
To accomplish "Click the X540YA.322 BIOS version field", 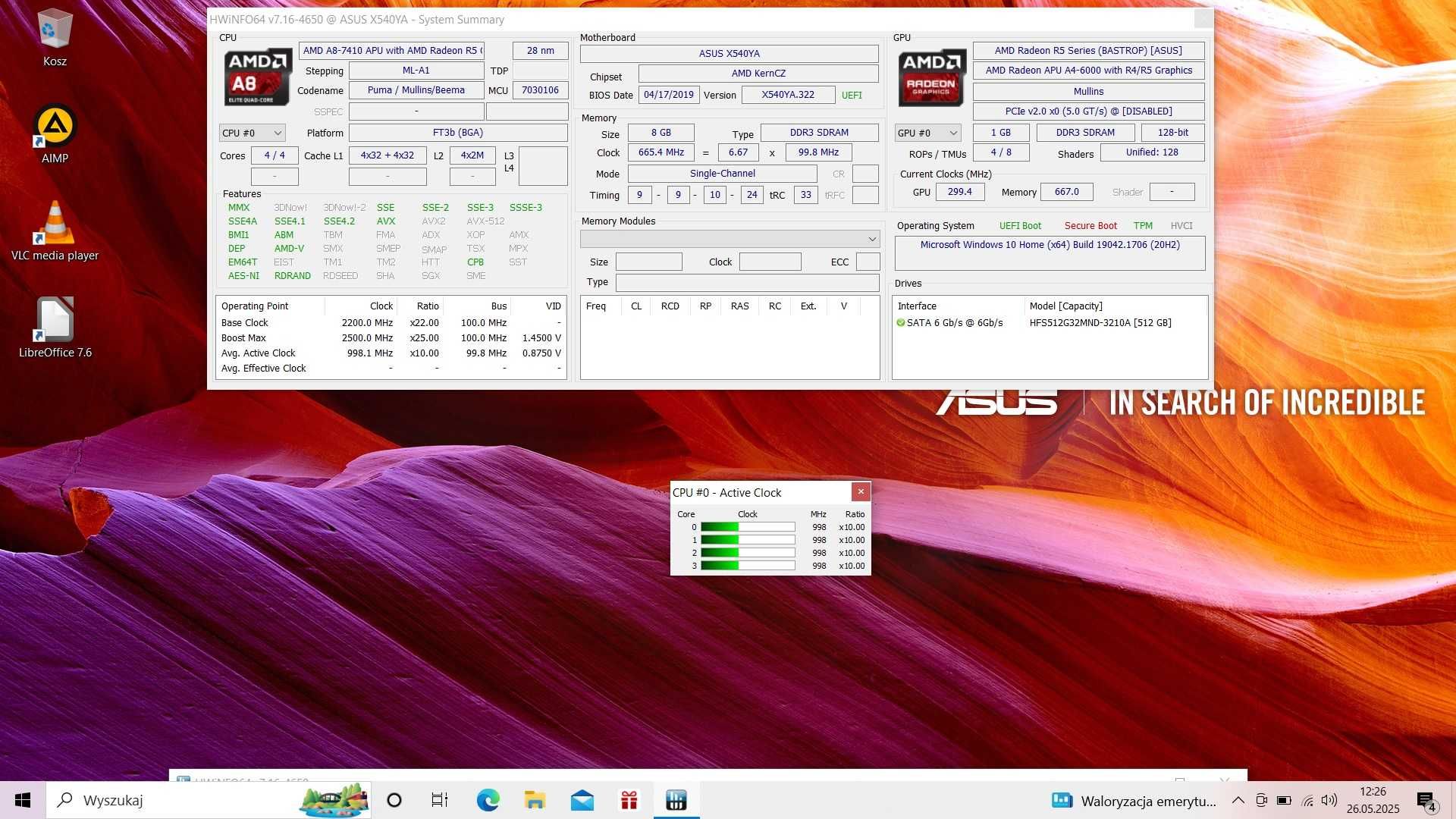I will point(788,95).
